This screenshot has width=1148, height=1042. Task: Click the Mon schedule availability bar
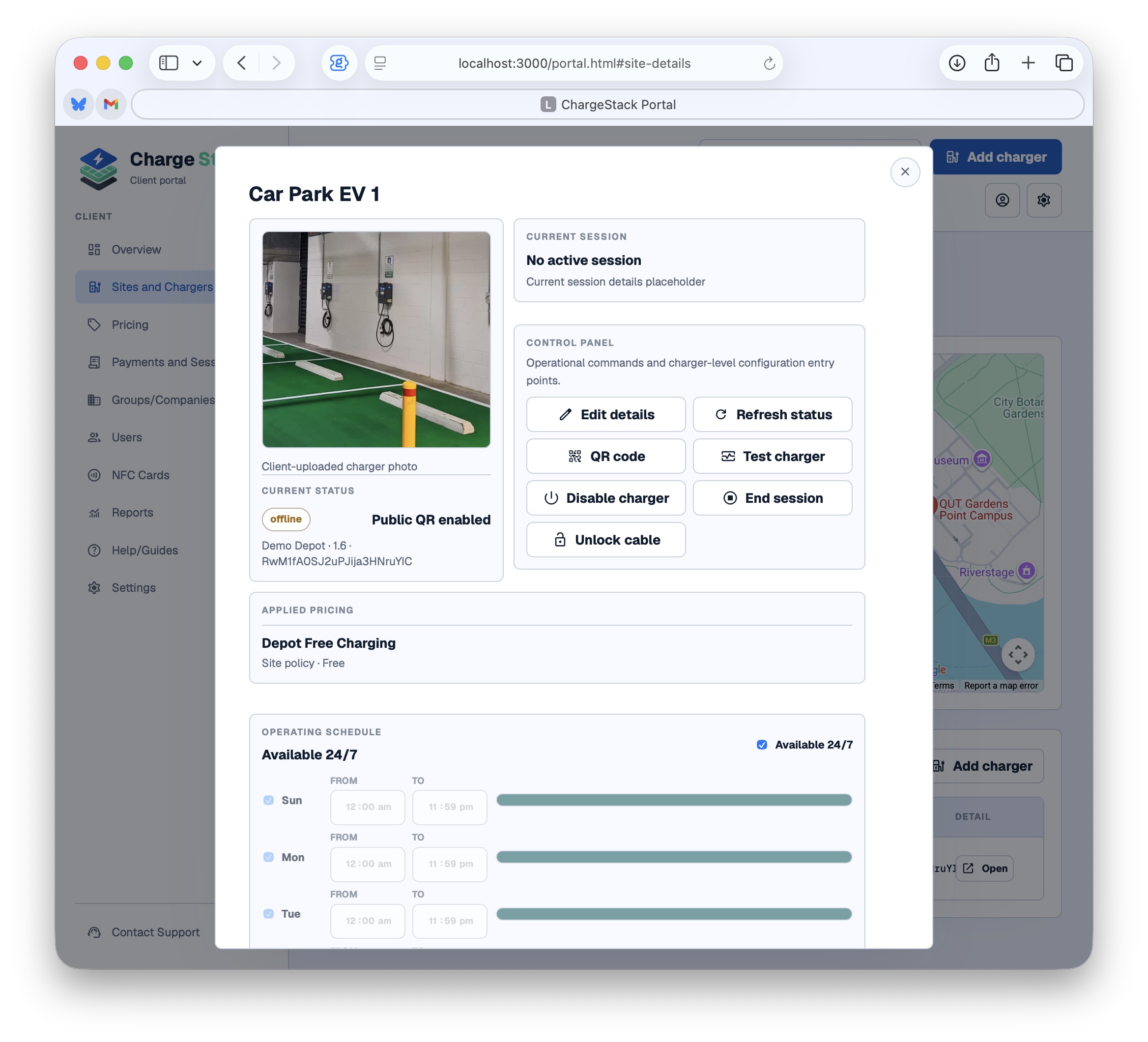coord(674,857)
